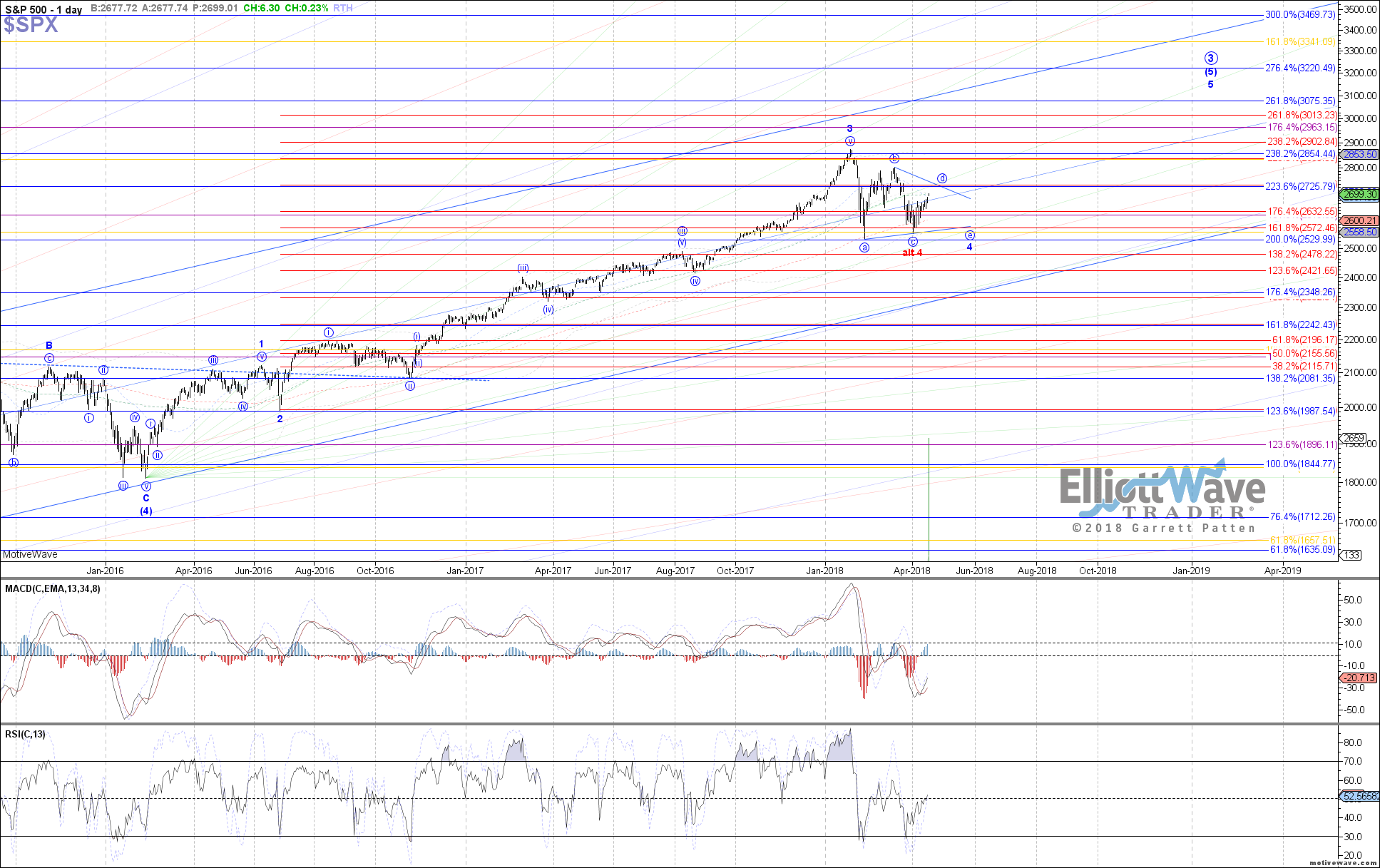Click the Oct-2016 date on the time axis

click(x=375, y=571)
